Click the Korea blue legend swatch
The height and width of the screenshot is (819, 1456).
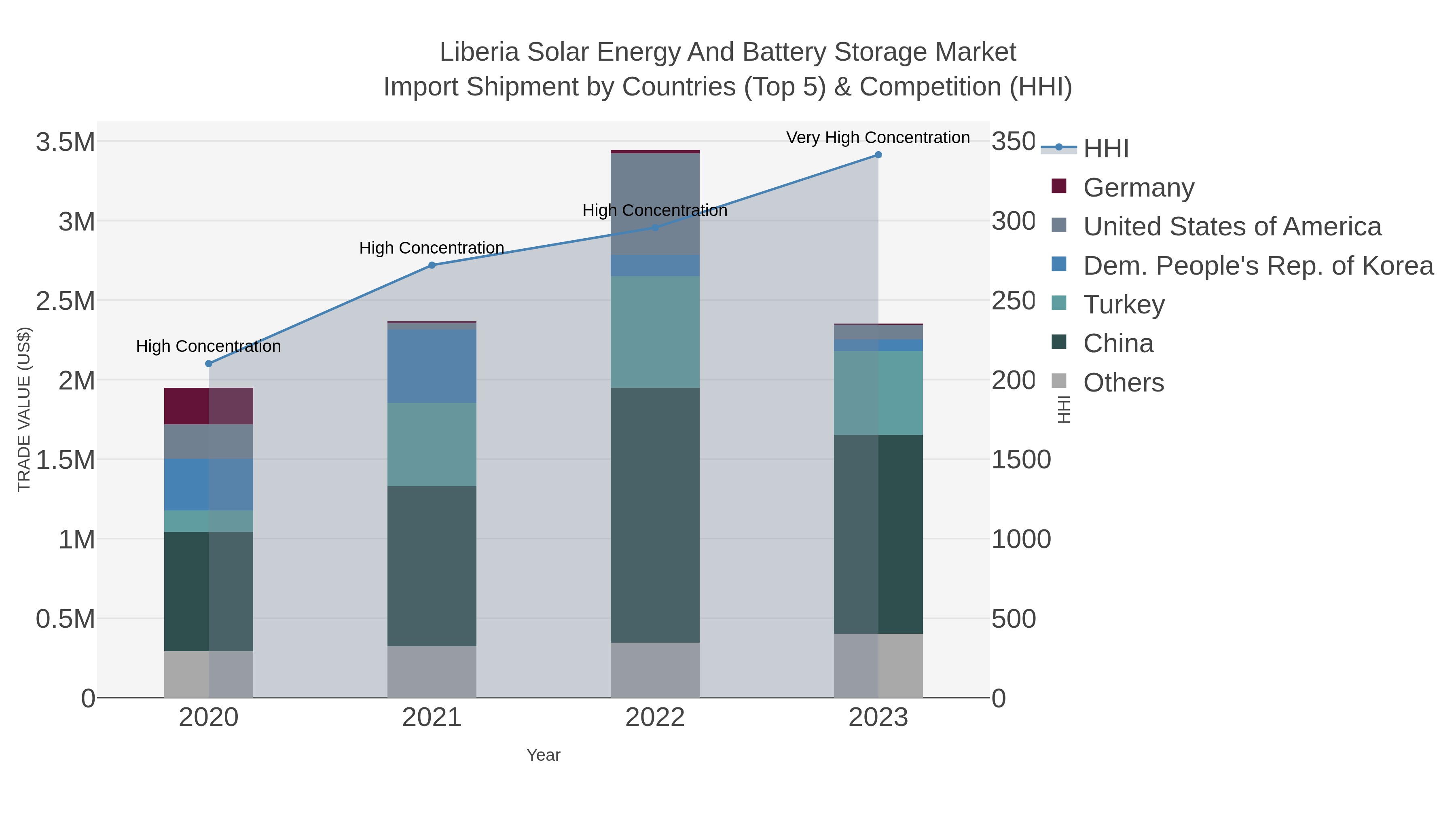tap(1059, 264)
